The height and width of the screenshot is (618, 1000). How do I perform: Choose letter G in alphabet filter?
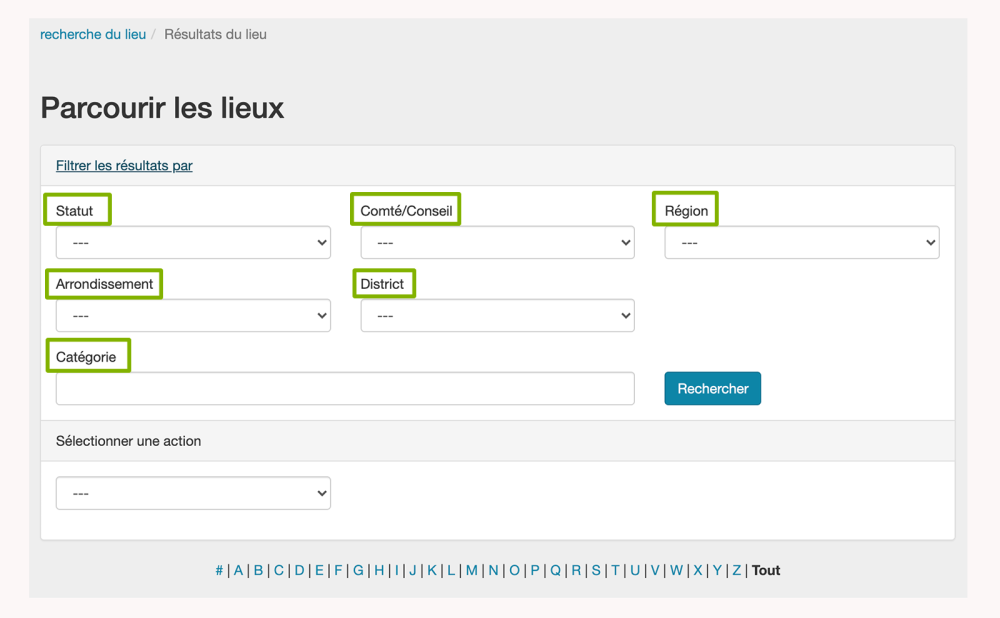point(358,571)
